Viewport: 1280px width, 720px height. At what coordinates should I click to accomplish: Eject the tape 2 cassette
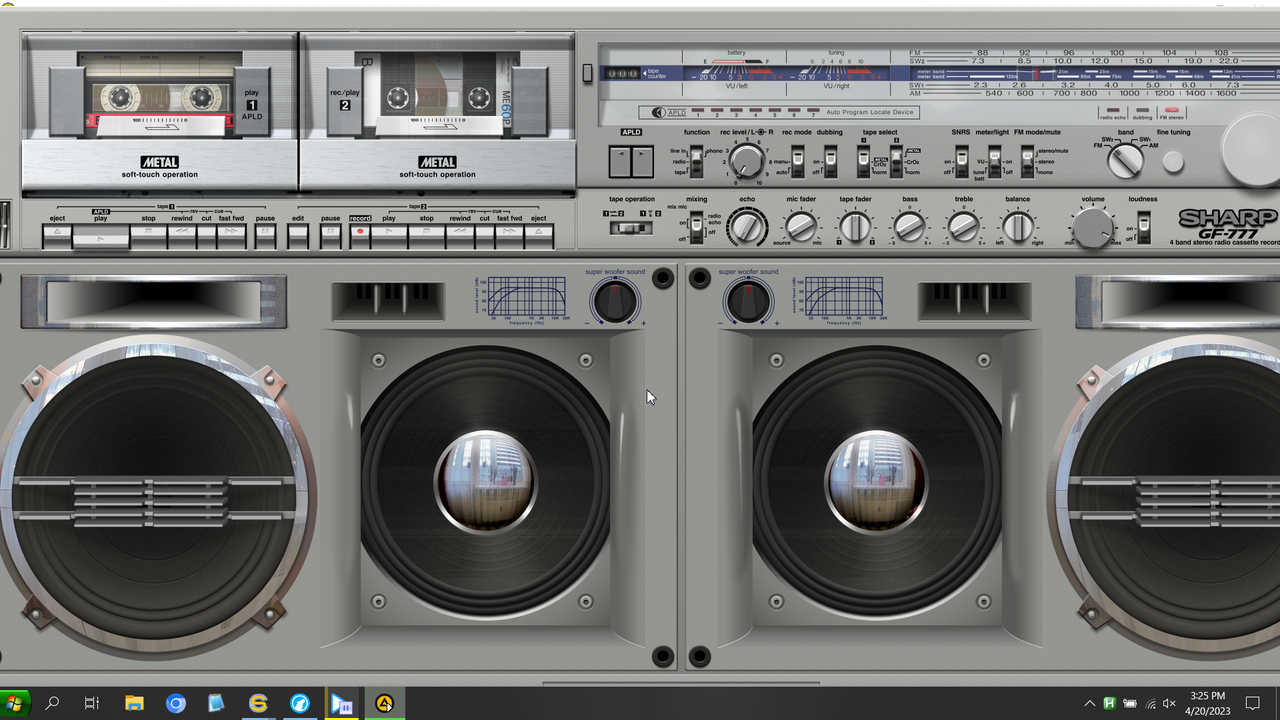[539, 236]
